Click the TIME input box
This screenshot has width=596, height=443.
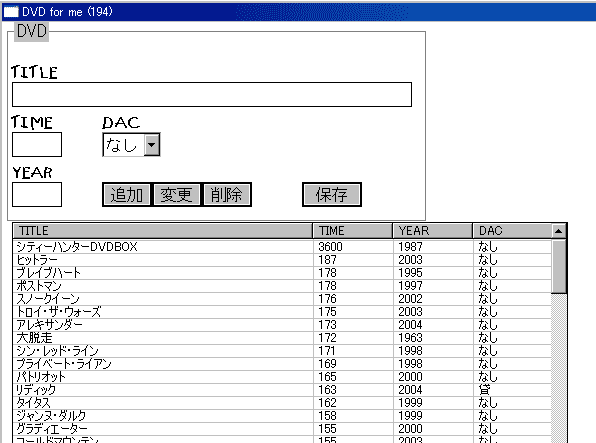pyautogui.click(x=37, y=144)
